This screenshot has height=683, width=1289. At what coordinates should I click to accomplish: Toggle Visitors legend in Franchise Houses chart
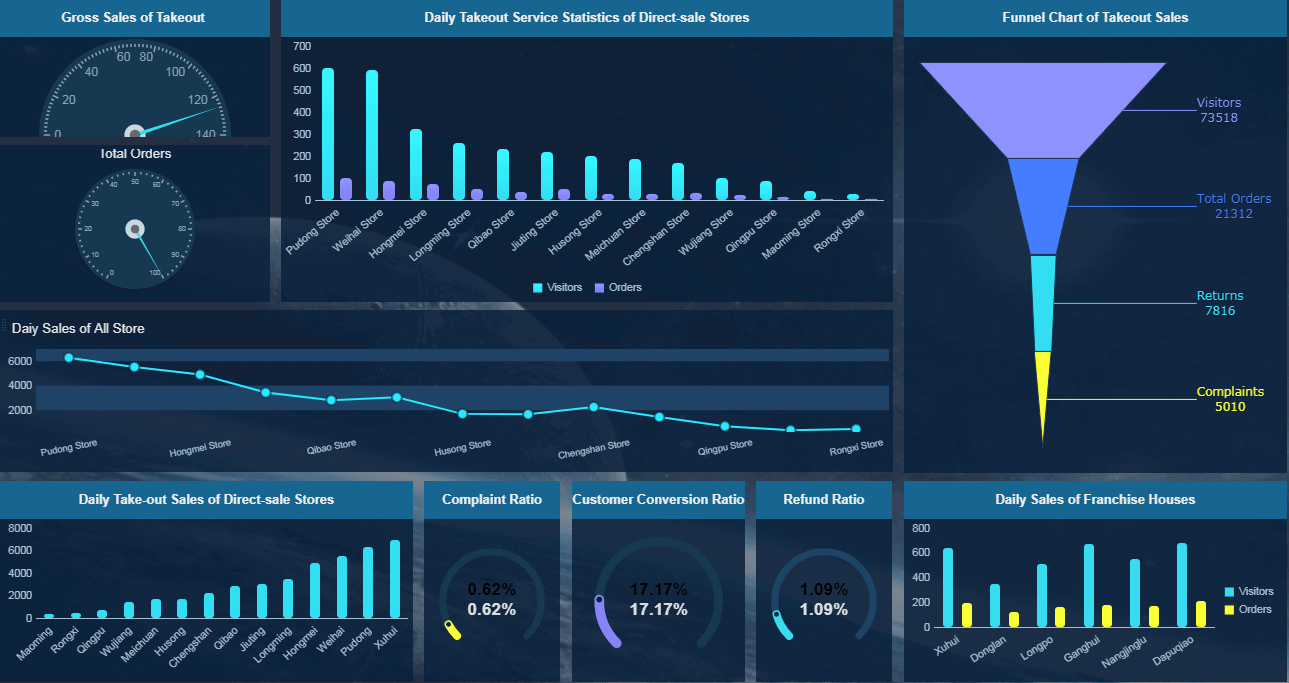(x=1249, y=591)
